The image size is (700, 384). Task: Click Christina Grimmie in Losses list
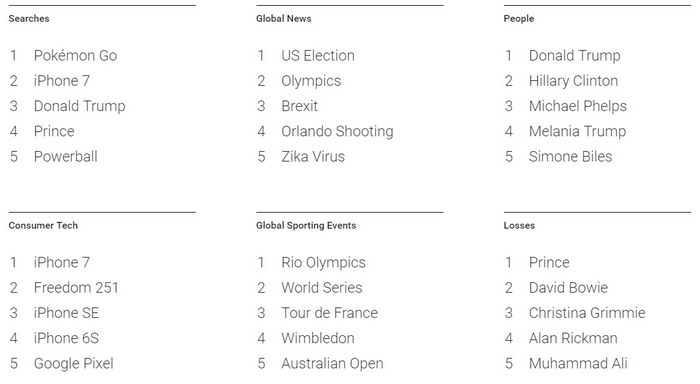pyautogui.click(x=587, y=313)
